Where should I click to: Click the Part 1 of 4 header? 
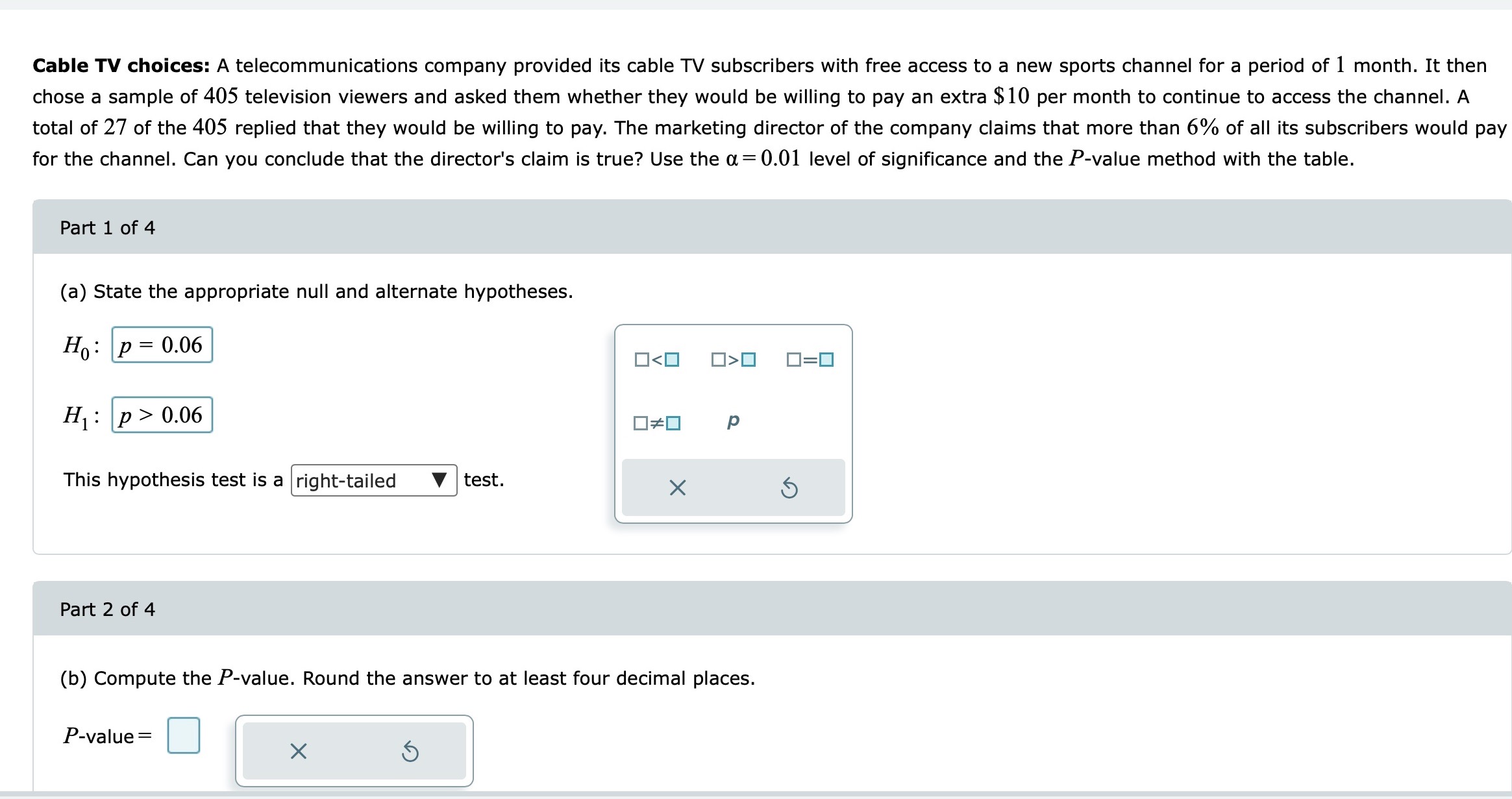[x=107, y=228]
